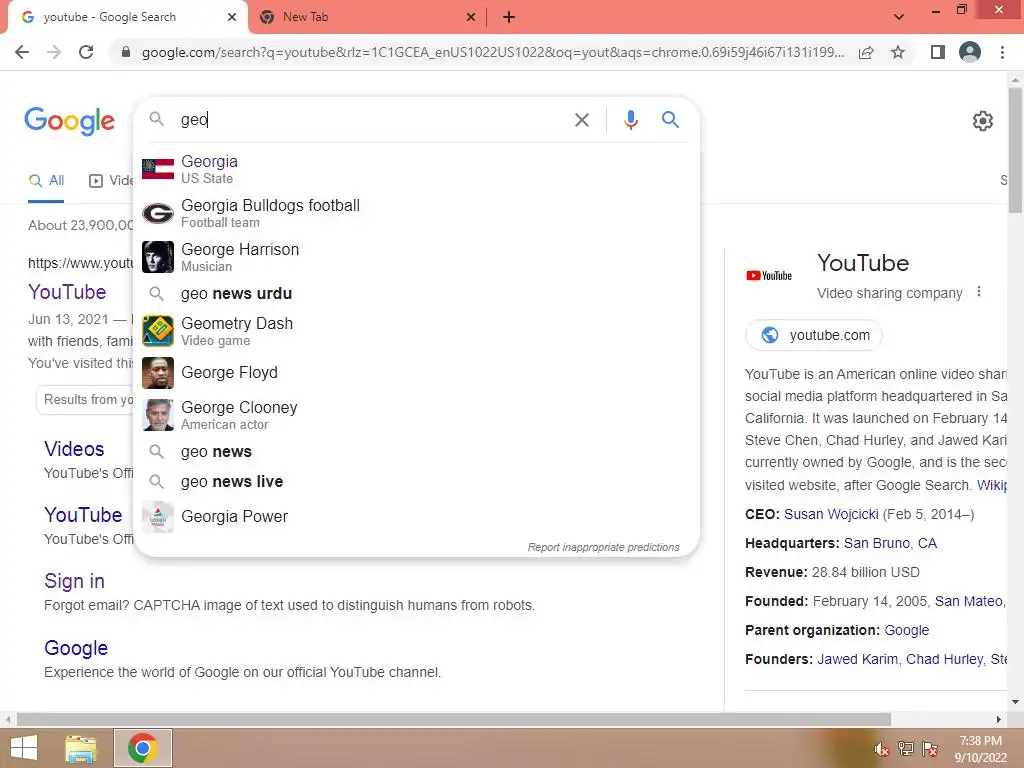Close the New Tab tab

pyautogui.click(x=471, y=17)
